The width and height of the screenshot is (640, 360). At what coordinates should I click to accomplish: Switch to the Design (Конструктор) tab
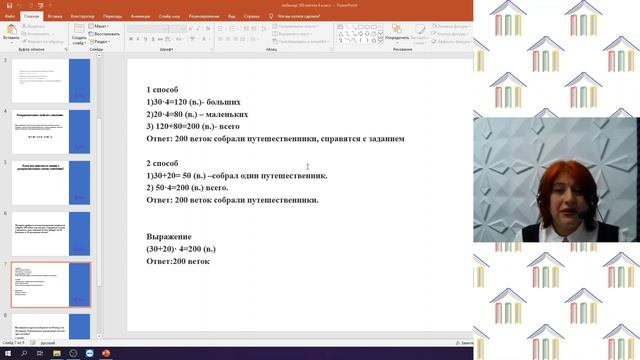pos(82,16)
